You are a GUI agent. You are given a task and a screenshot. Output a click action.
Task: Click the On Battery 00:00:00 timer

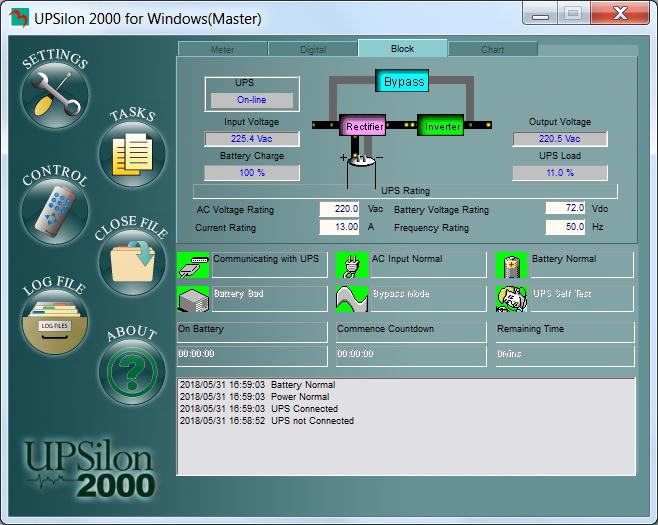coord(252,356)
